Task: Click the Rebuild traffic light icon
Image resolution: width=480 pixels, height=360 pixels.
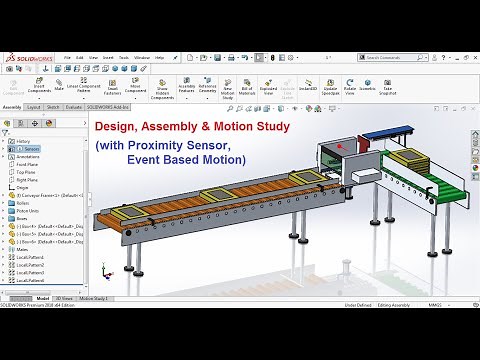Action: point(272,58)
